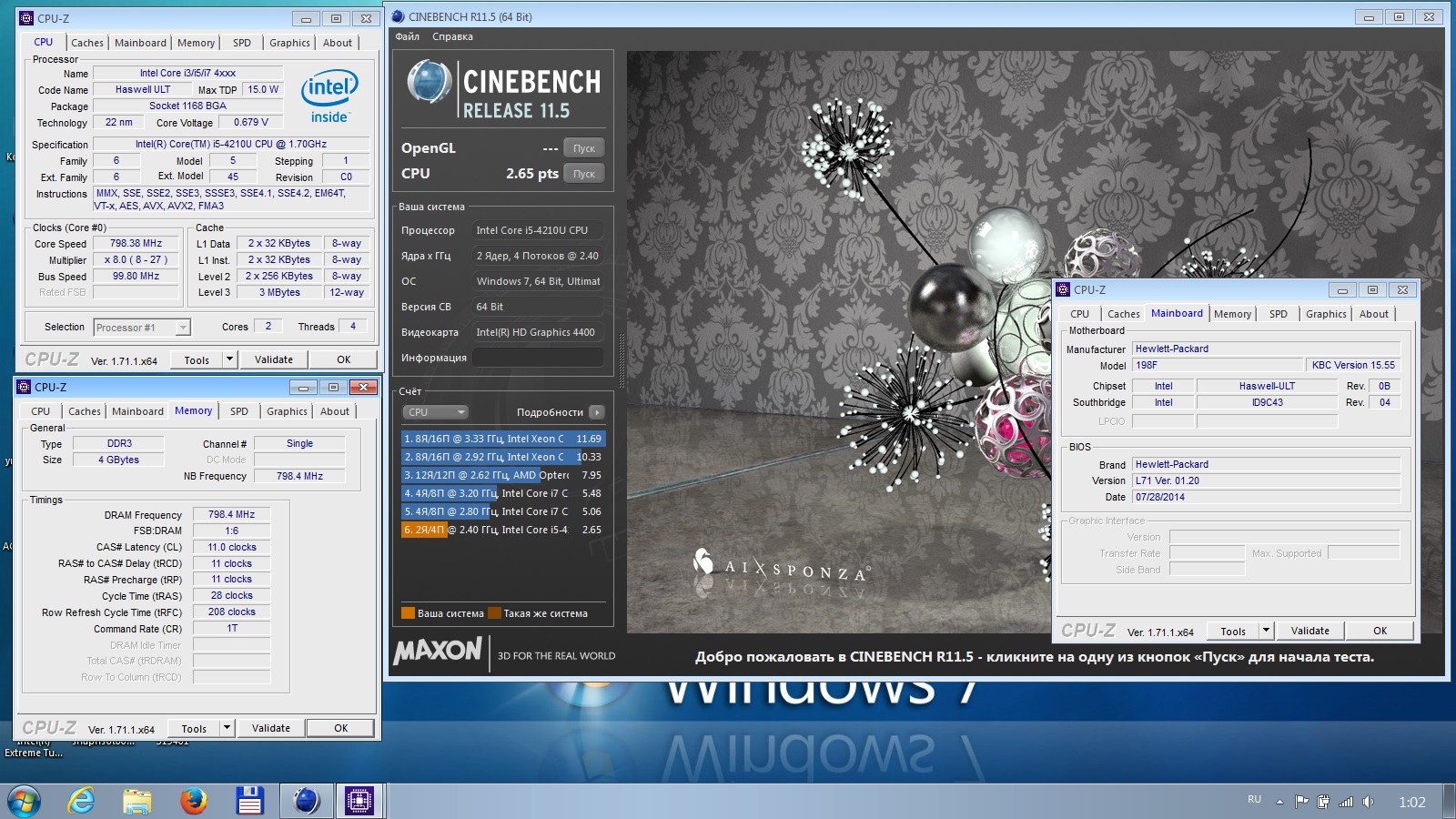
Task: Select ranking row 2 Intel Xeon 10.33
Action: pyautogui.click(x=502, y=457)
